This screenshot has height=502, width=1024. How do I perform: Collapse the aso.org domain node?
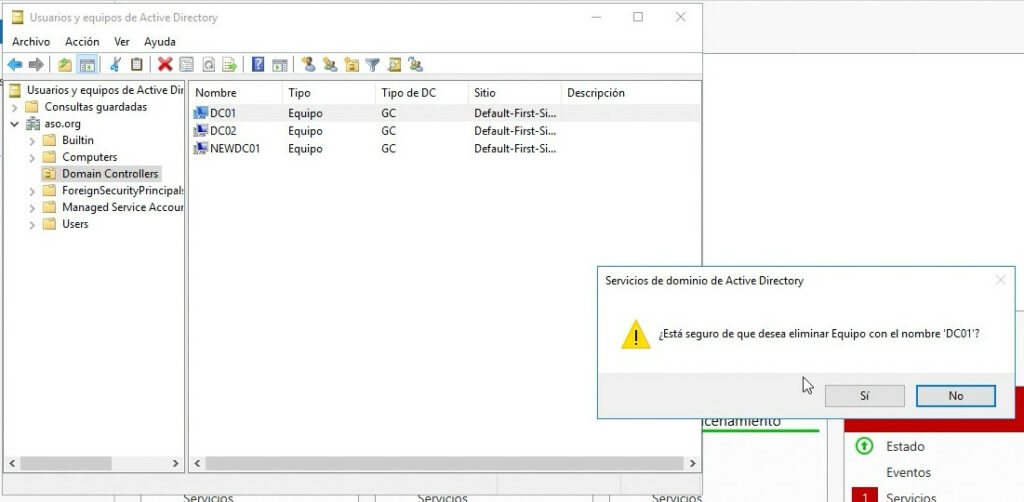coord(15,124)
